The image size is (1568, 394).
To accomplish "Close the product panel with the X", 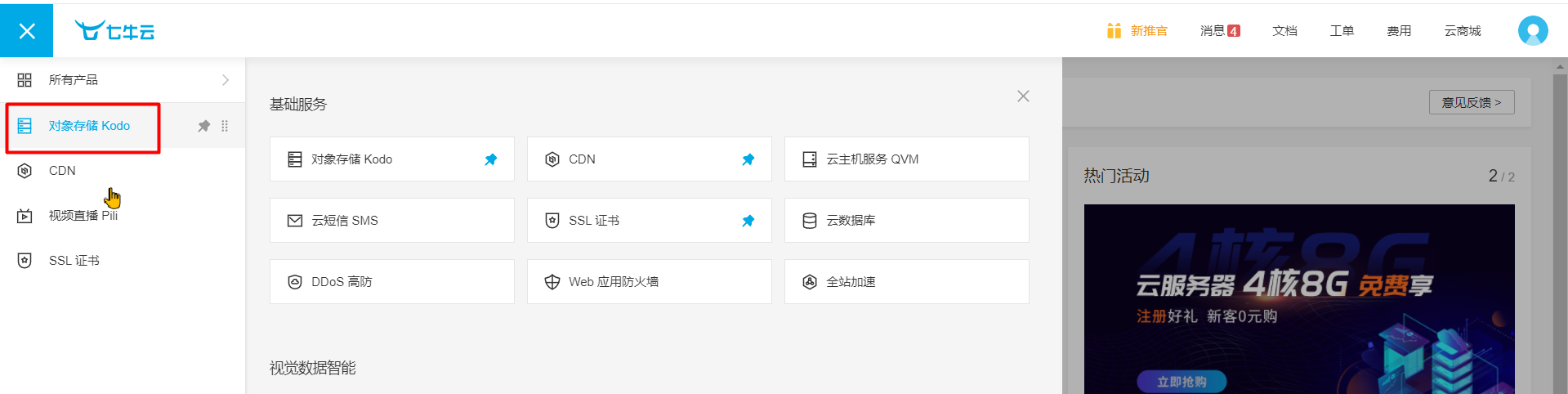I will (x=1023, y=96).
